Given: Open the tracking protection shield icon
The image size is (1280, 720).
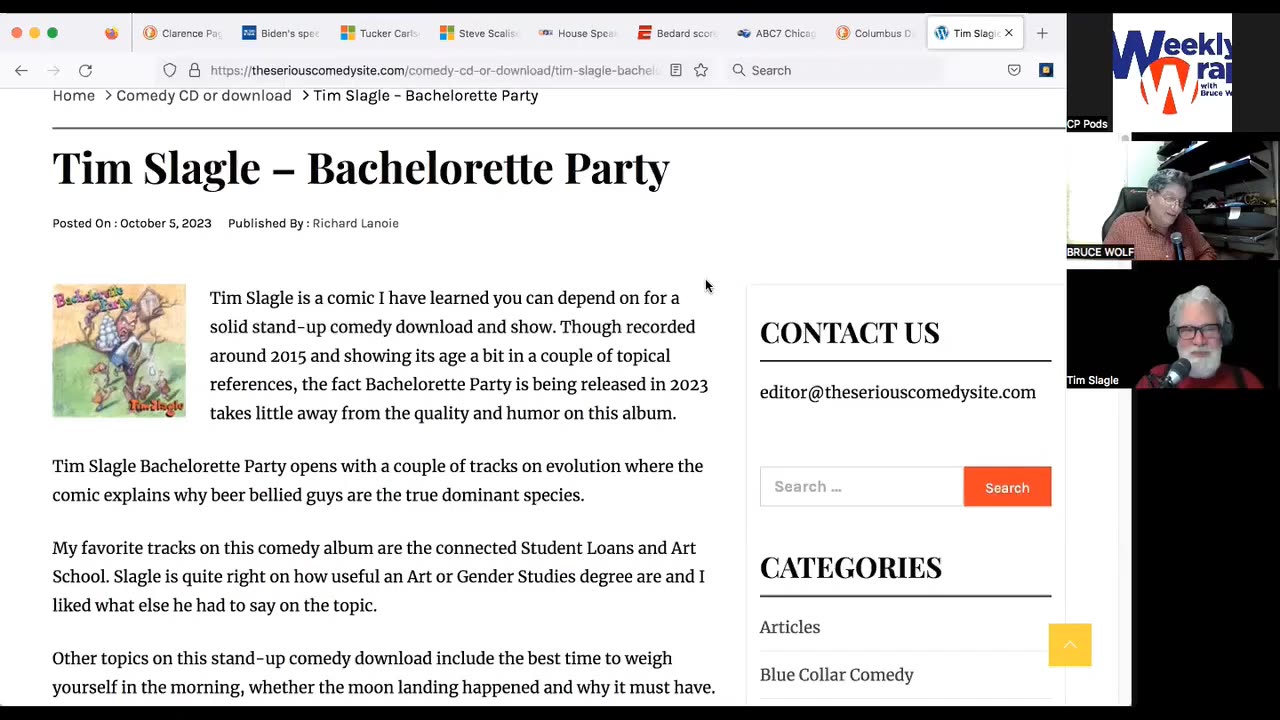Looking at the screenshot, I should [x=170, y=70].
